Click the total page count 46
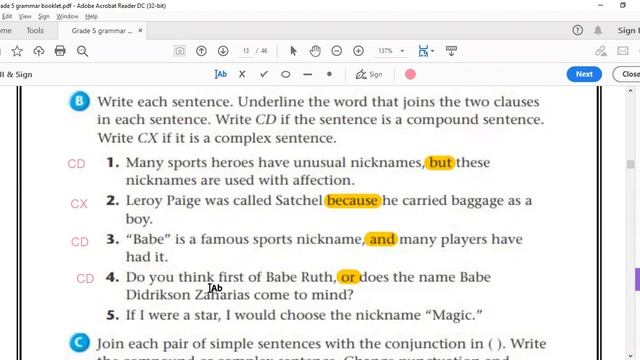640x360 pixels. 264,51
